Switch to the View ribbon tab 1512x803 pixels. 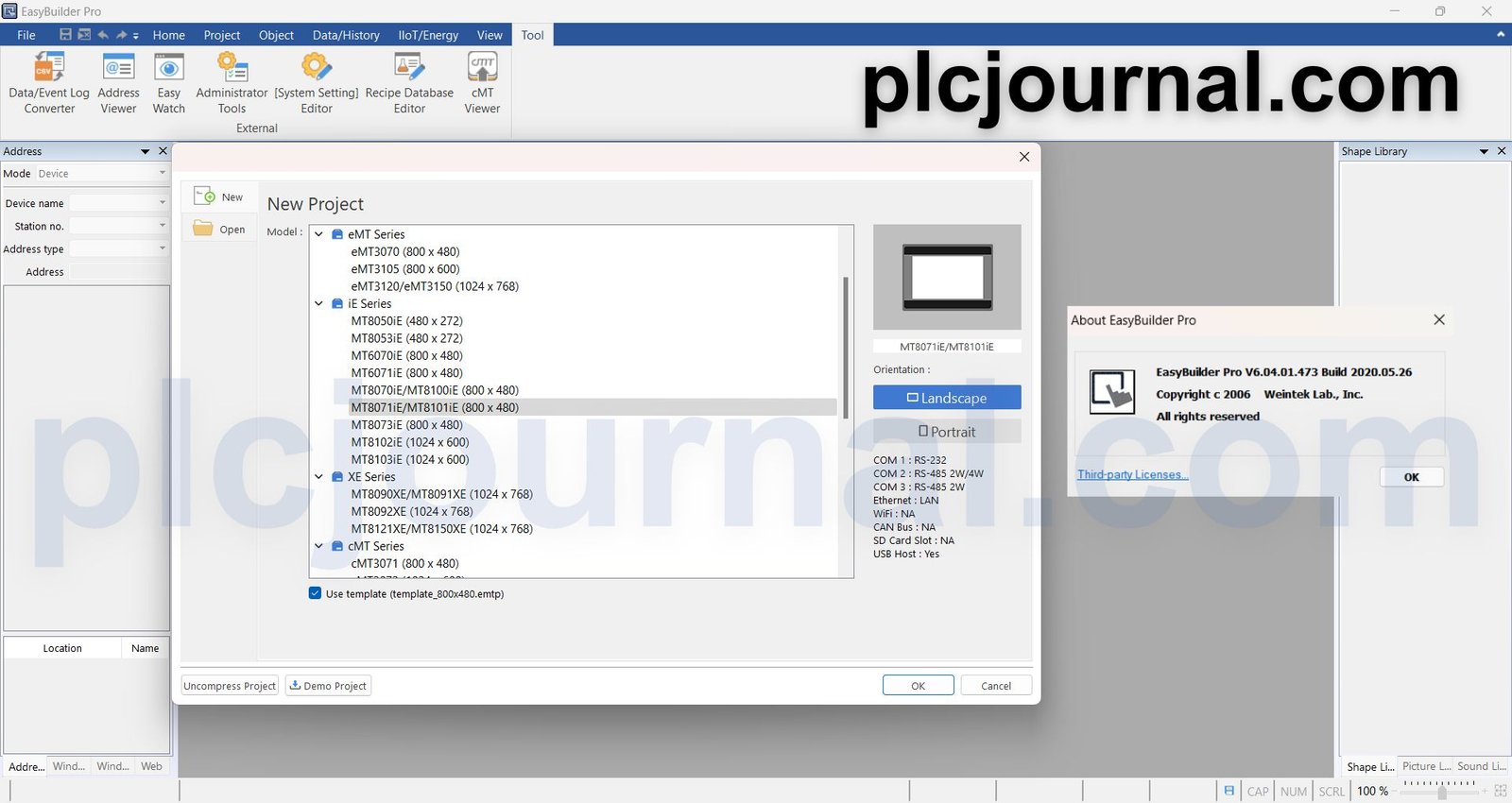490,35
